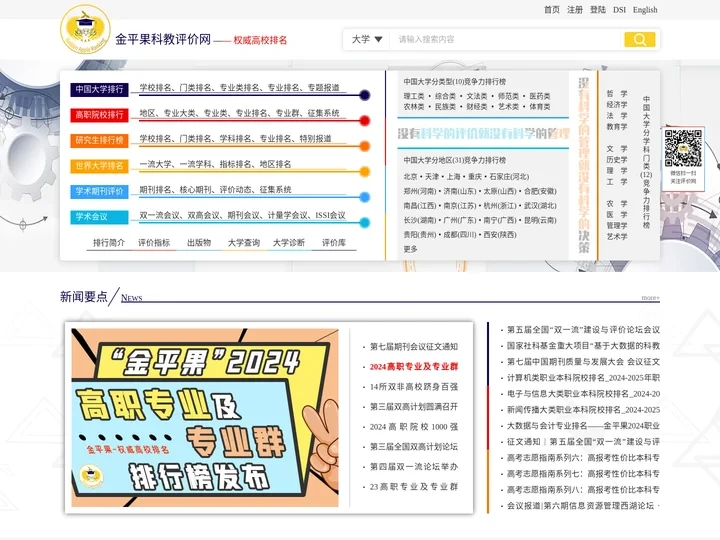Image resolution: width=720 pixels, height=540 pixels.
Task: Click the dark blue dot ending 中国大学排行 line
Action: [365, 95]
